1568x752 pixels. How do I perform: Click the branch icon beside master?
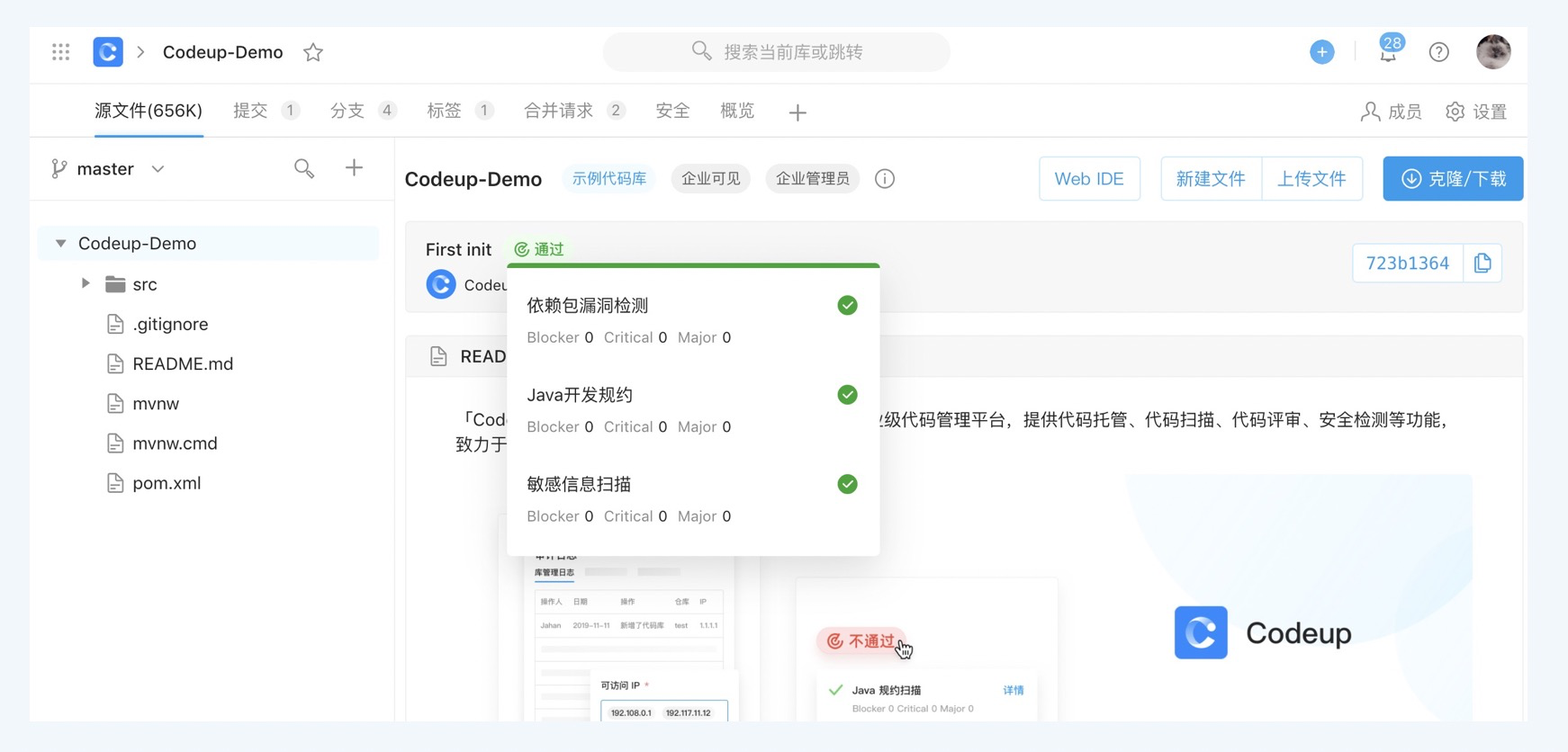click(x=59, y=169)
